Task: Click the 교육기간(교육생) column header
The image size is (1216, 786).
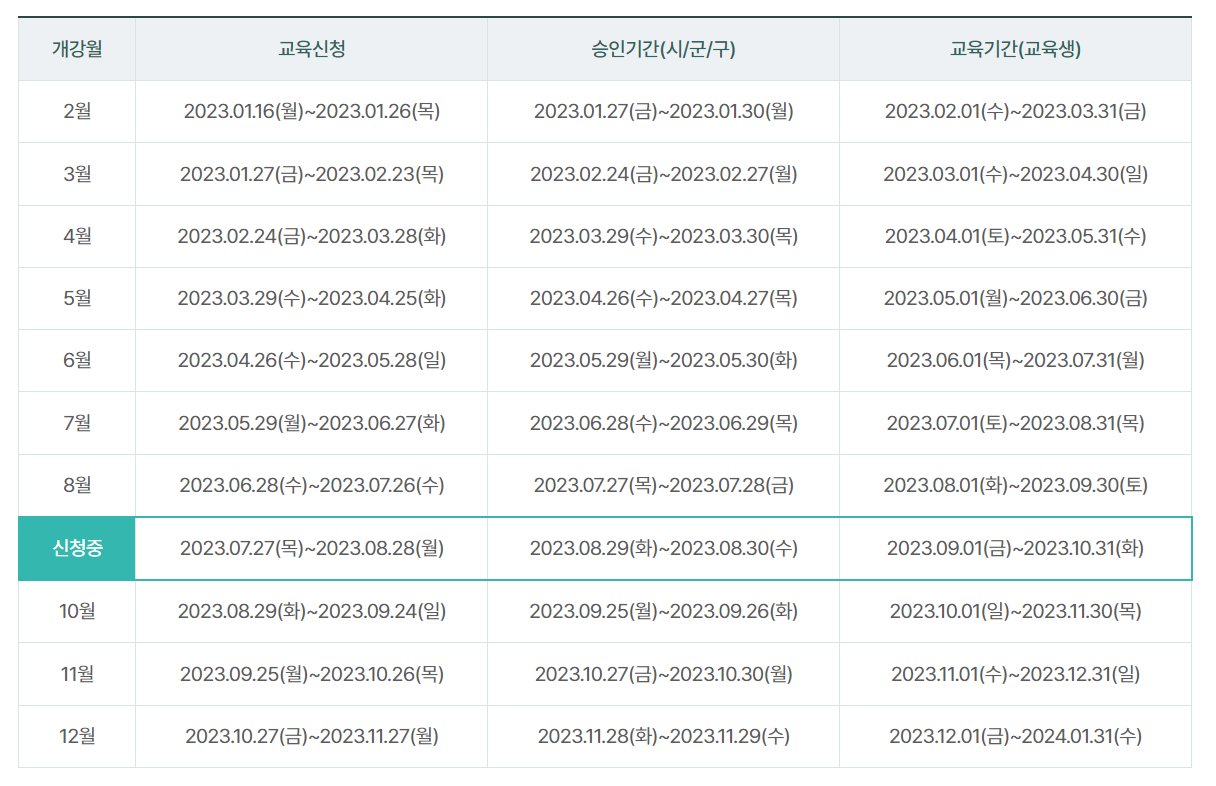Action: click(x=1015, y=49)
